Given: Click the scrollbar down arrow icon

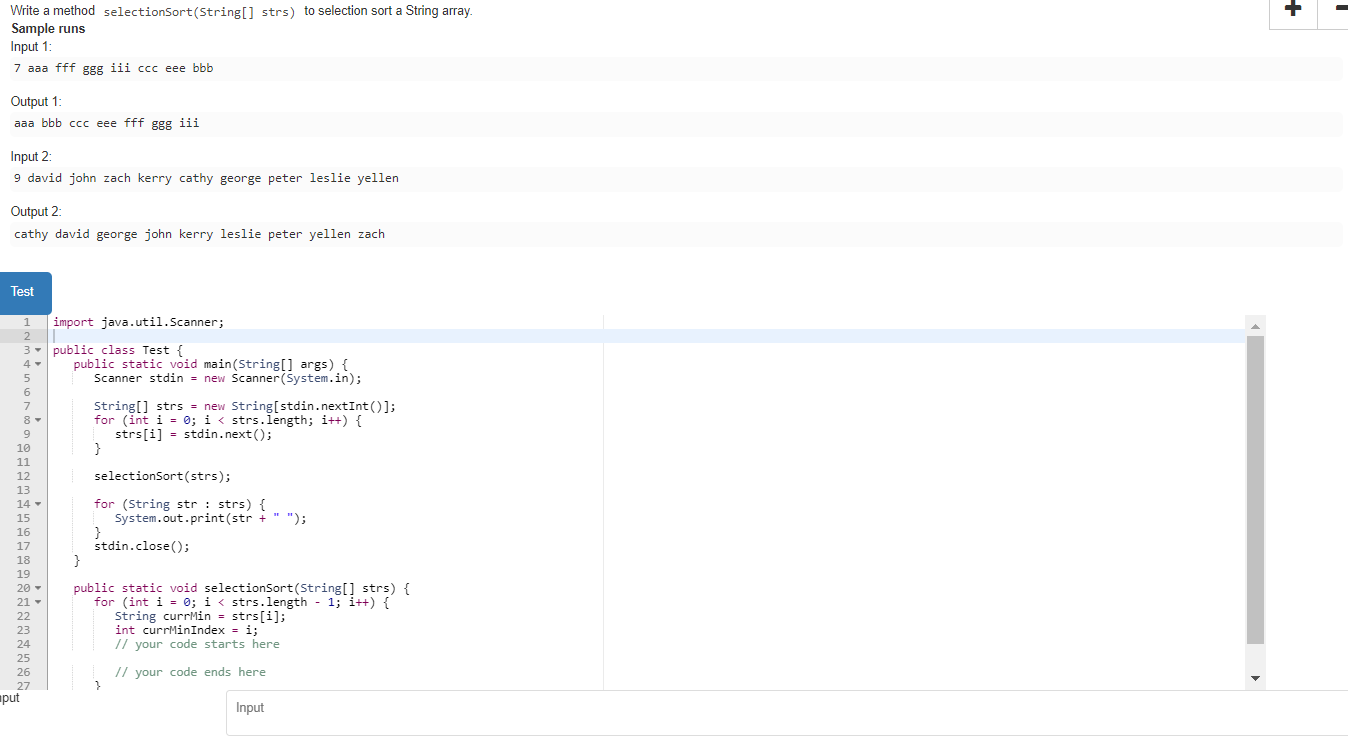Looking at the screenshot, I should click(x=1255, y=678).
